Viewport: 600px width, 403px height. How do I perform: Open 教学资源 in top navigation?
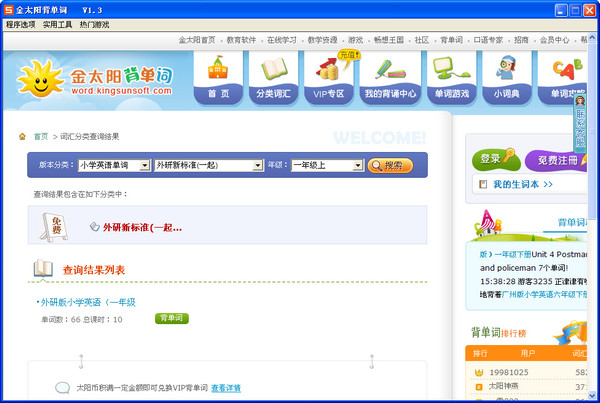click(323, 40)
